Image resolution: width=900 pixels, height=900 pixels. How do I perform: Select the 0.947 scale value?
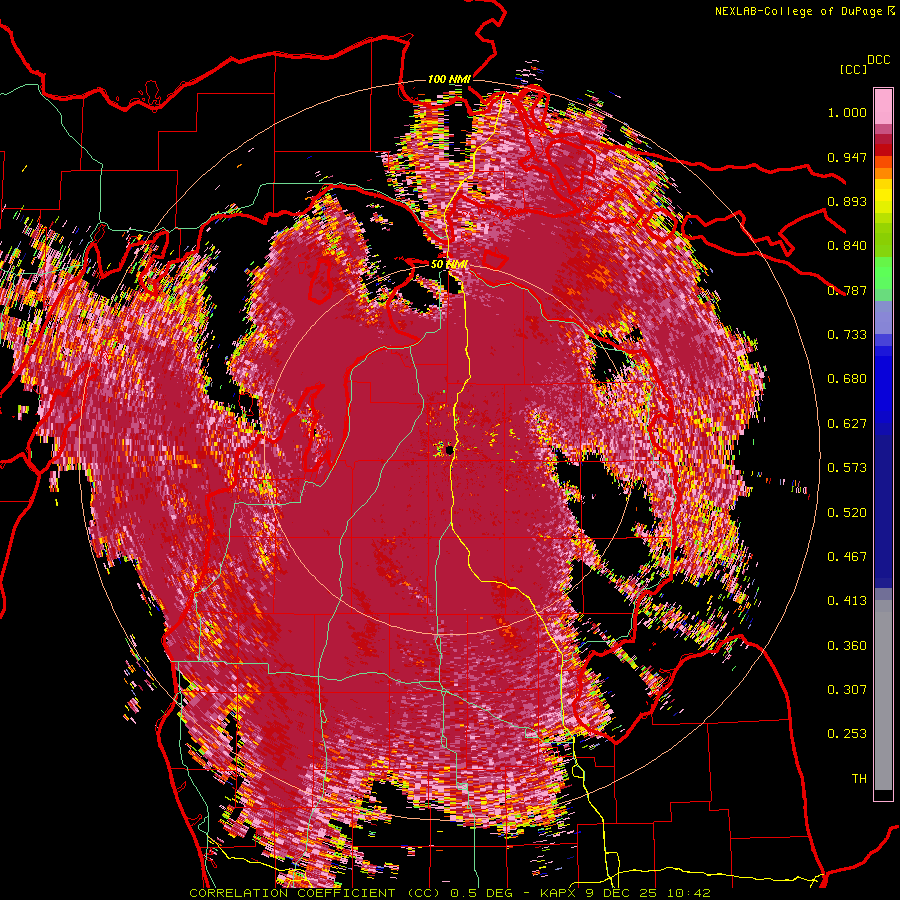pyautogui.click(x=847, y=157)
